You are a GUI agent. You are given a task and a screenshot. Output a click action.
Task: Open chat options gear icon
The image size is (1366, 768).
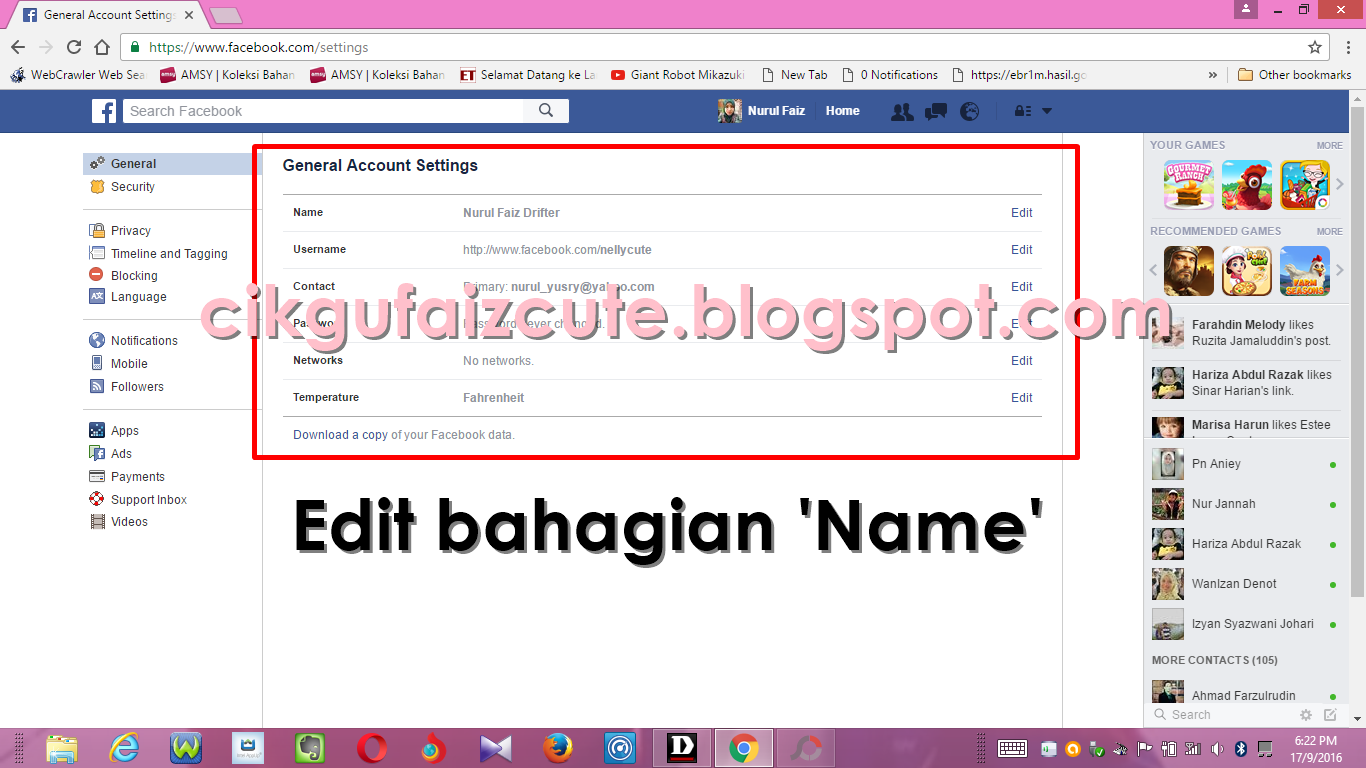1305,715
